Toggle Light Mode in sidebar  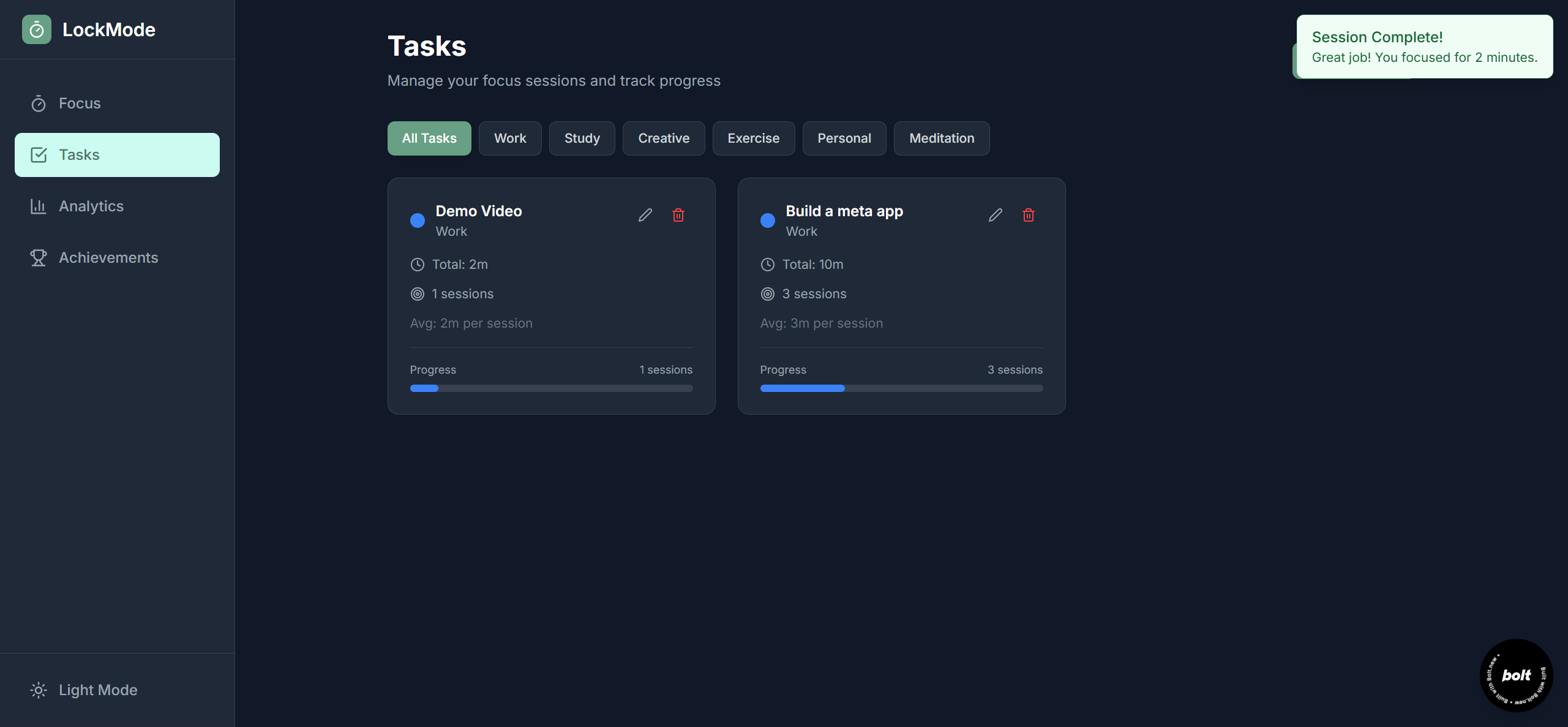[x=84, y=690]
